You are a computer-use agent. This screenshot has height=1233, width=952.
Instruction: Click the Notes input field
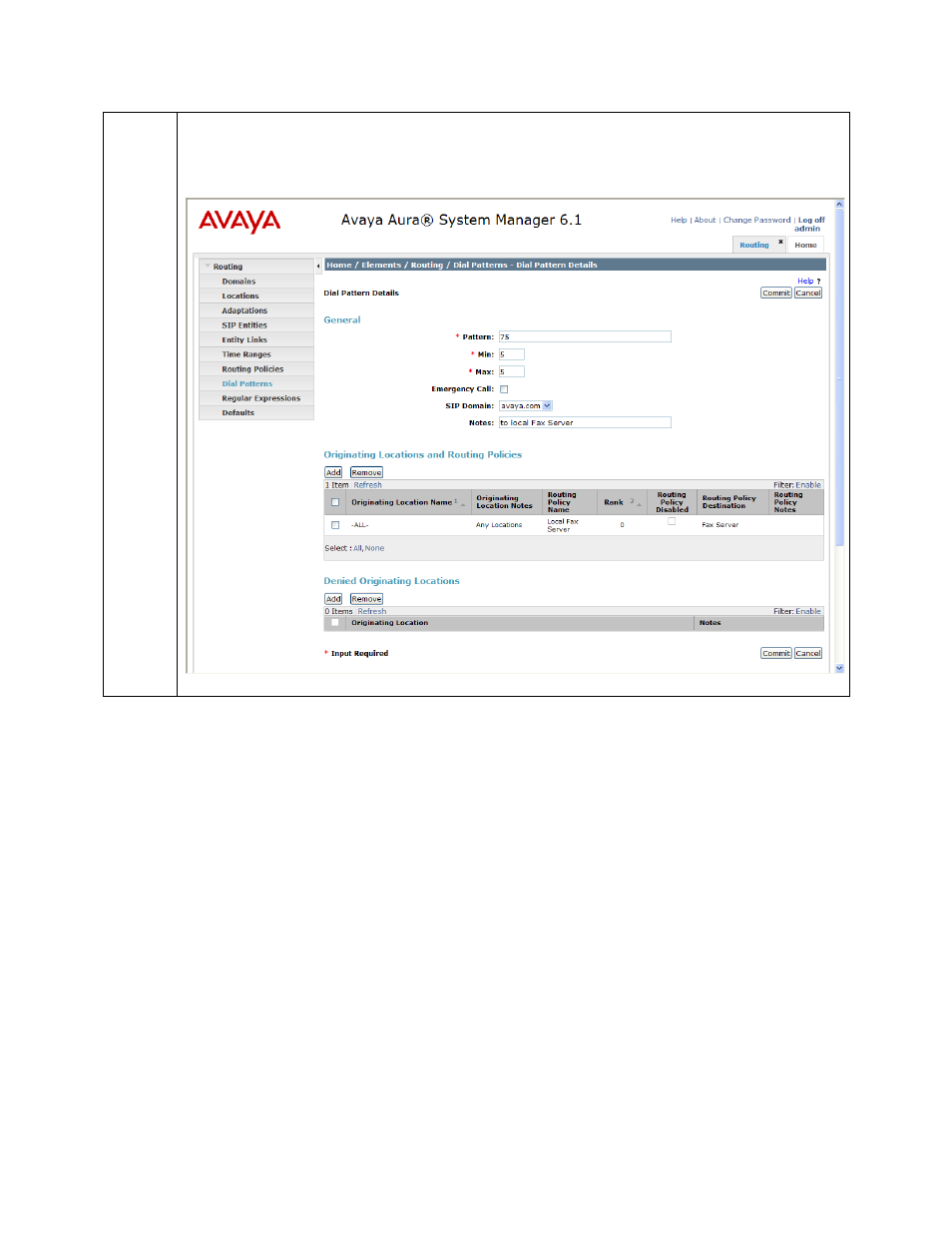click(x=585, y=423)
